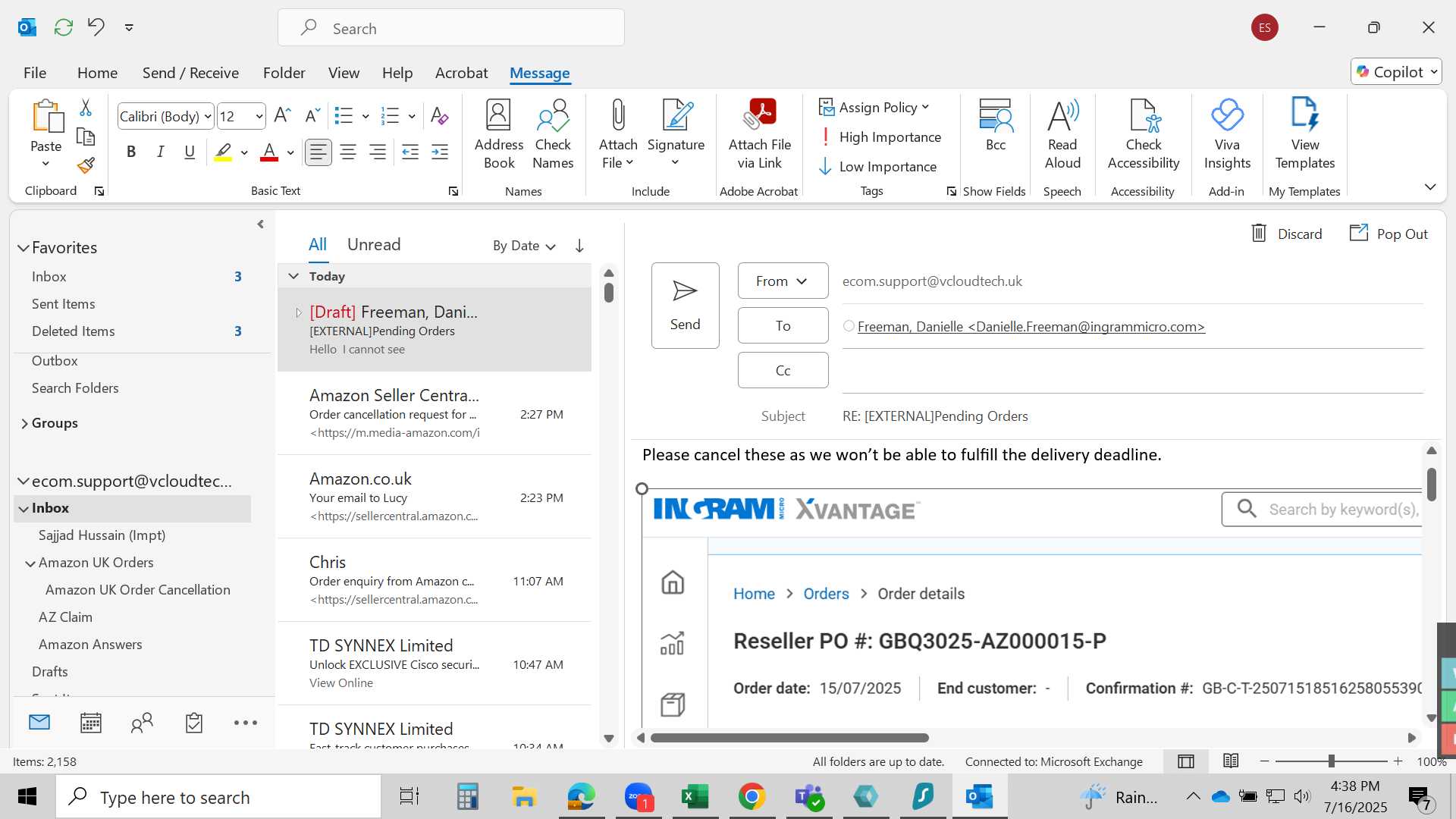Image resolution: width=1456 pixels, height=819 pixels.
Task: Show Unread messages only
Action: (x=374, y=245)
